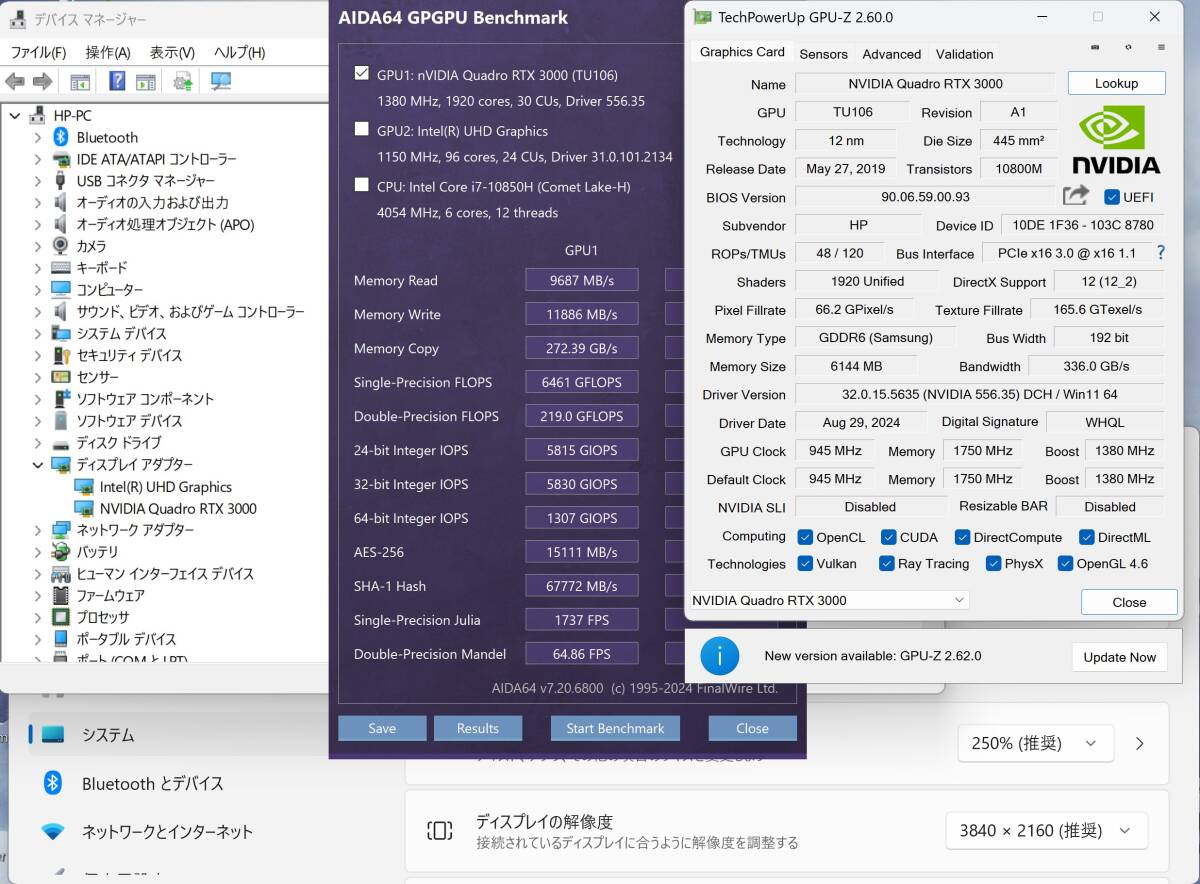Uncheck the GPU1 Quadro RTX 3000 checkbox

[x=361, y=75]
